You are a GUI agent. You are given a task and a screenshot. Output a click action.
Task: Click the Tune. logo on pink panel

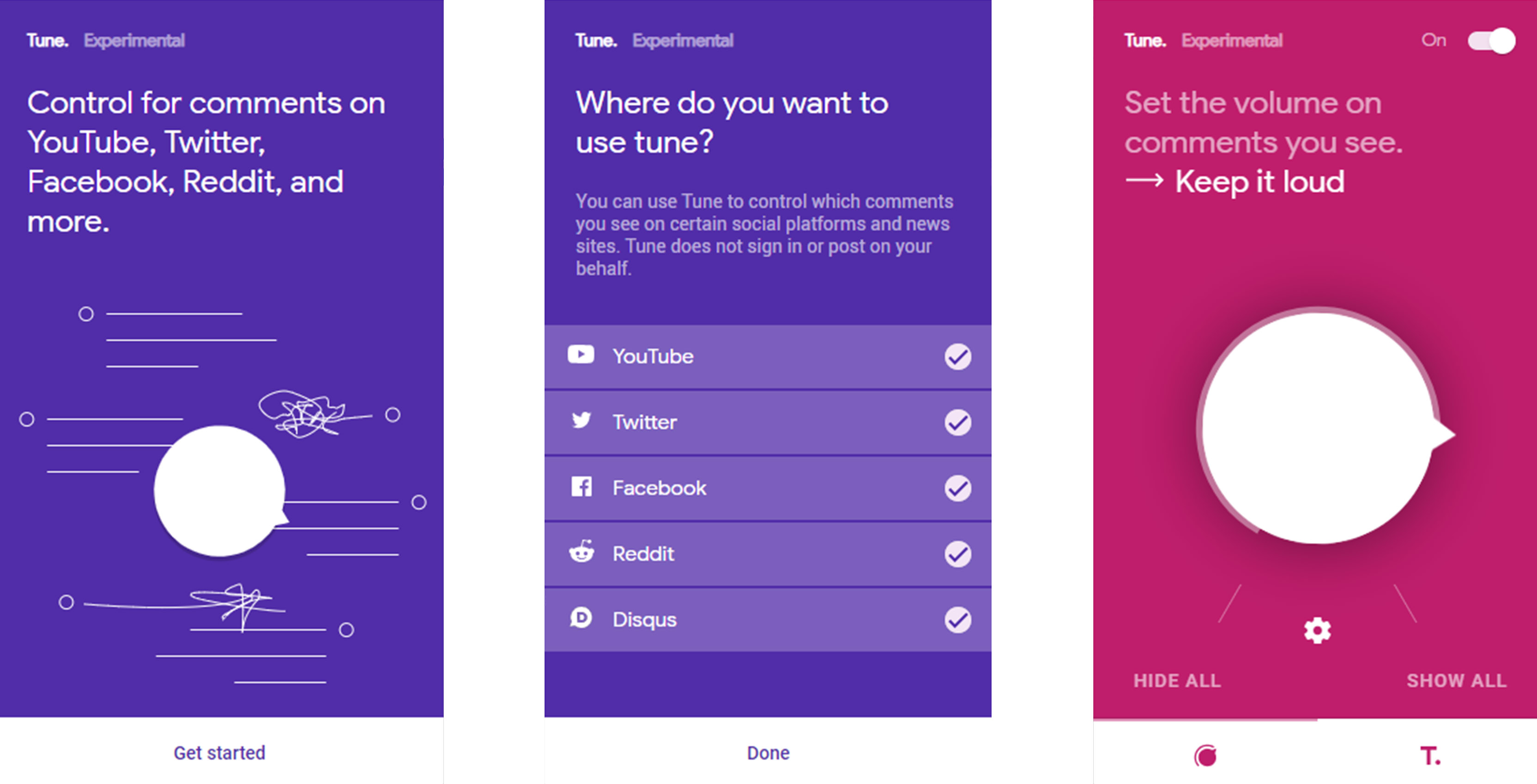[1144, 41]
